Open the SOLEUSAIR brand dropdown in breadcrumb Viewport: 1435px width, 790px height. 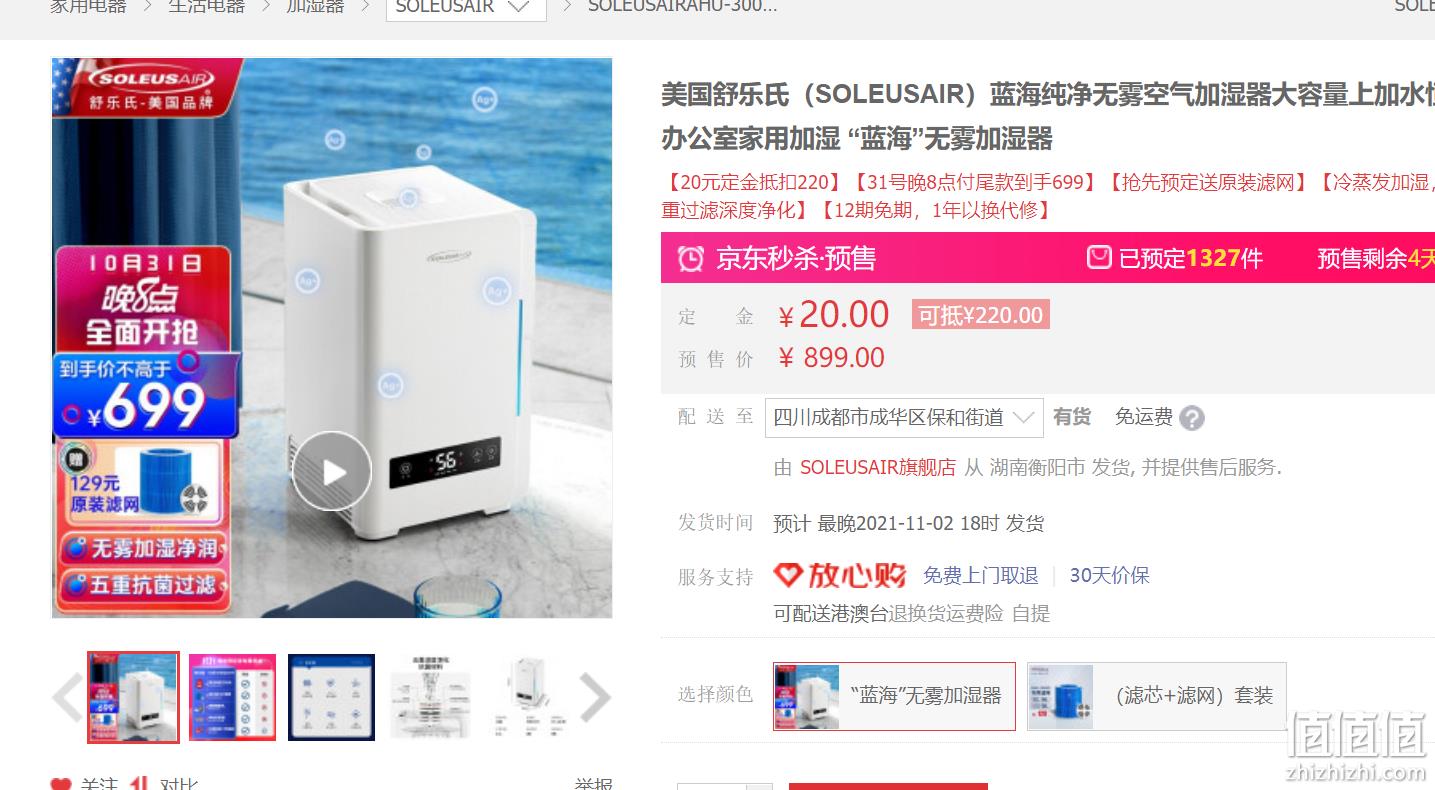(x=466, y=8)
